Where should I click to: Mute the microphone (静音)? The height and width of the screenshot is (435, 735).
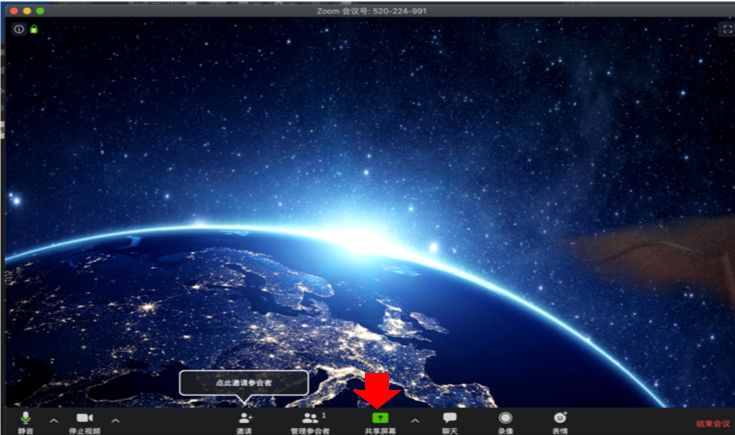[x=26, y=422]
